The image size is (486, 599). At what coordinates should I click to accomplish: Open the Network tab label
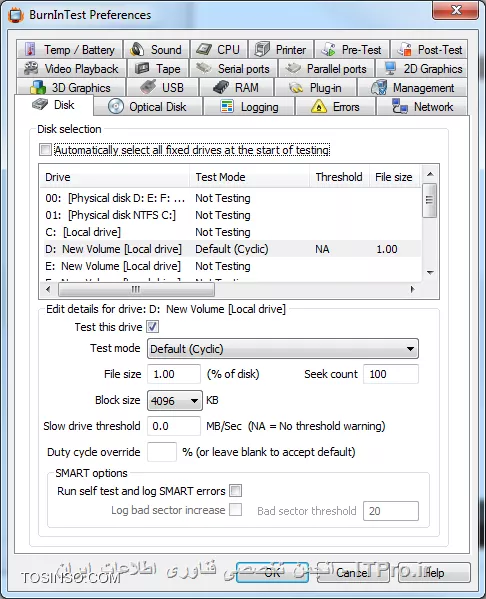(x=433, y=107)
